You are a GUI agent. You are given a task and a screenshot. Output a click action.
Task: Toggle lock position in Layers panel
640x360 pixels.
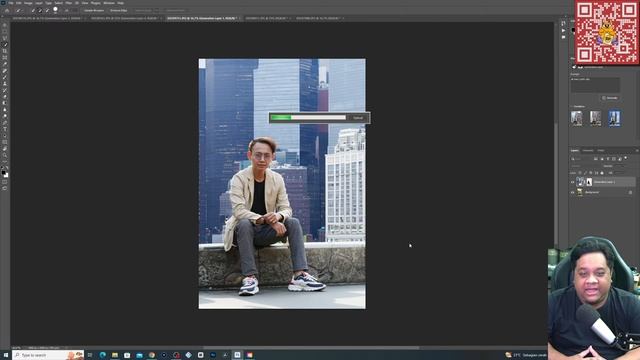click(590, 173)
